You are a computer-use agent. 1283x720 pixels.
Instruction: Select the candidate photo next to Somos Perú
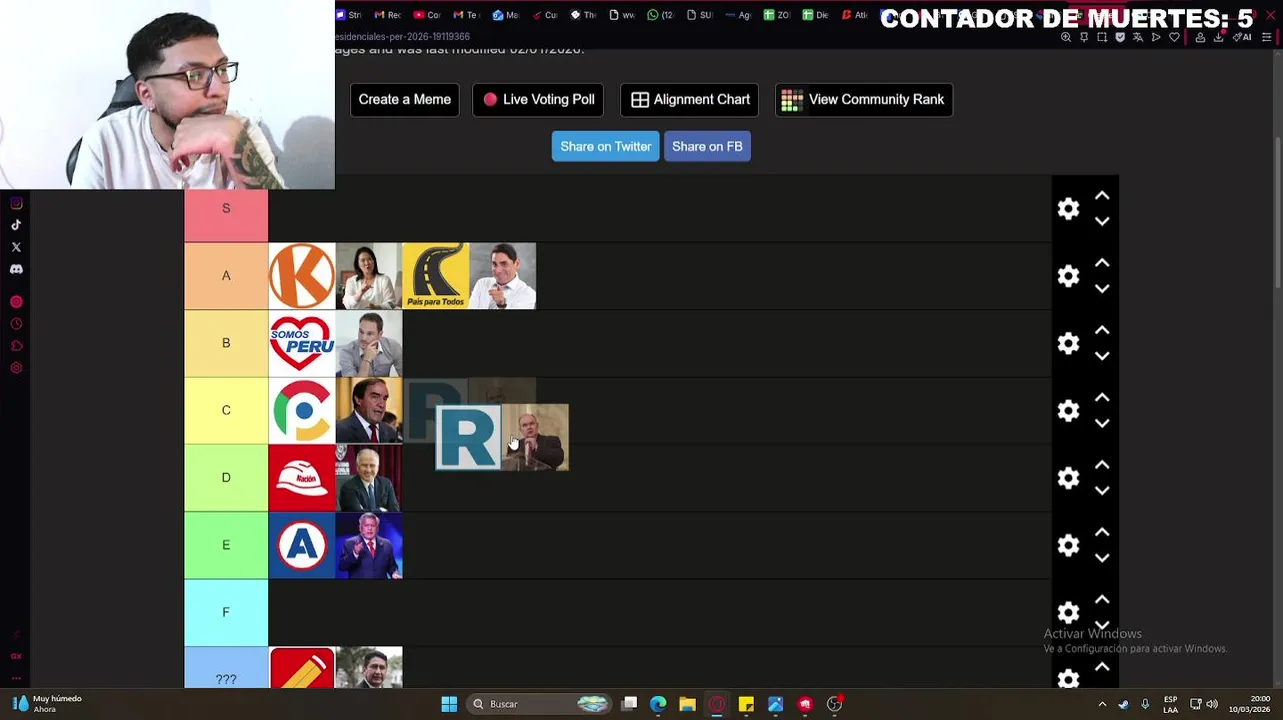click(369, 343)
